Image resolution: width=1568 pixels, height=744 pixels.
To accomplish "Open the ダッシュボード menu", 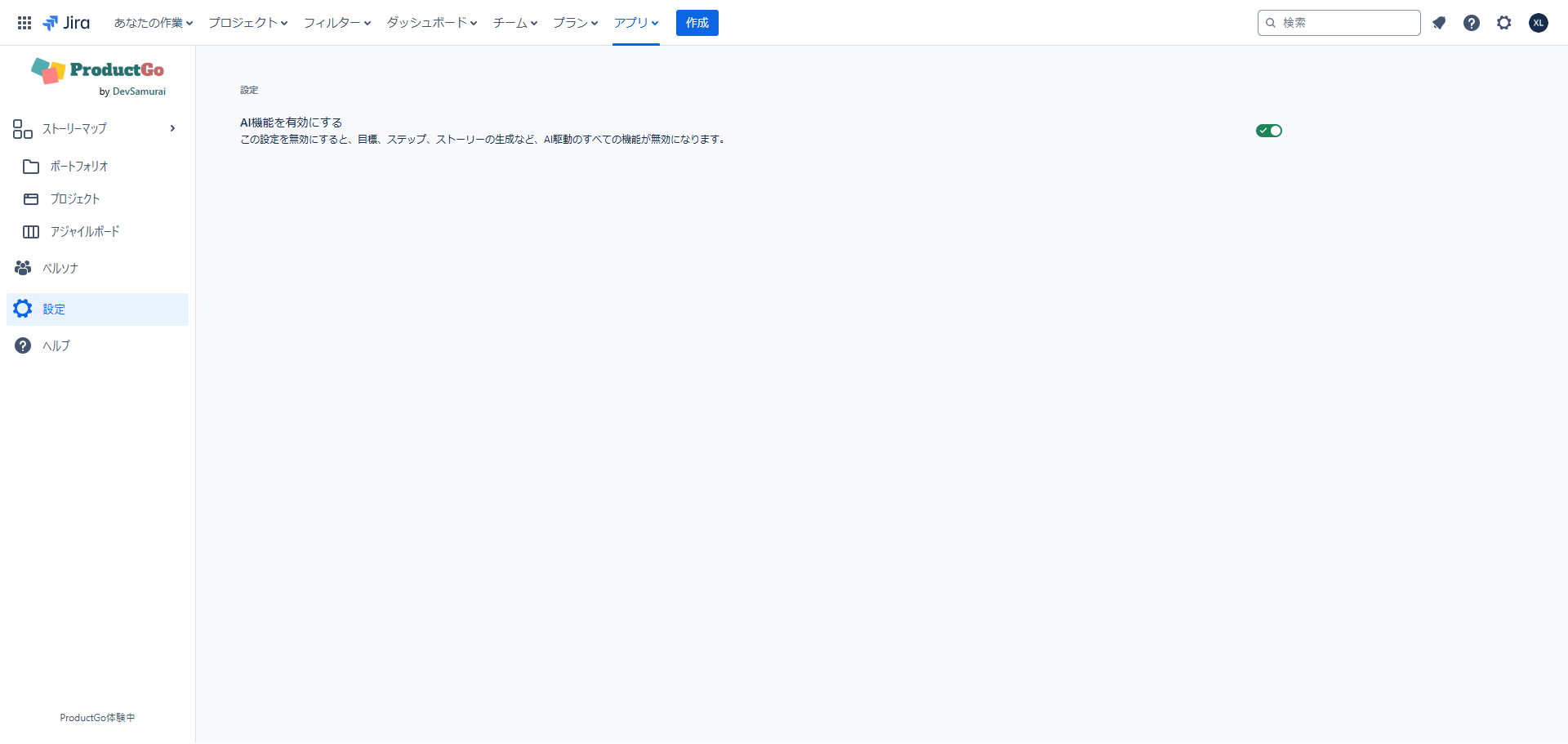I will coord(431,23).
